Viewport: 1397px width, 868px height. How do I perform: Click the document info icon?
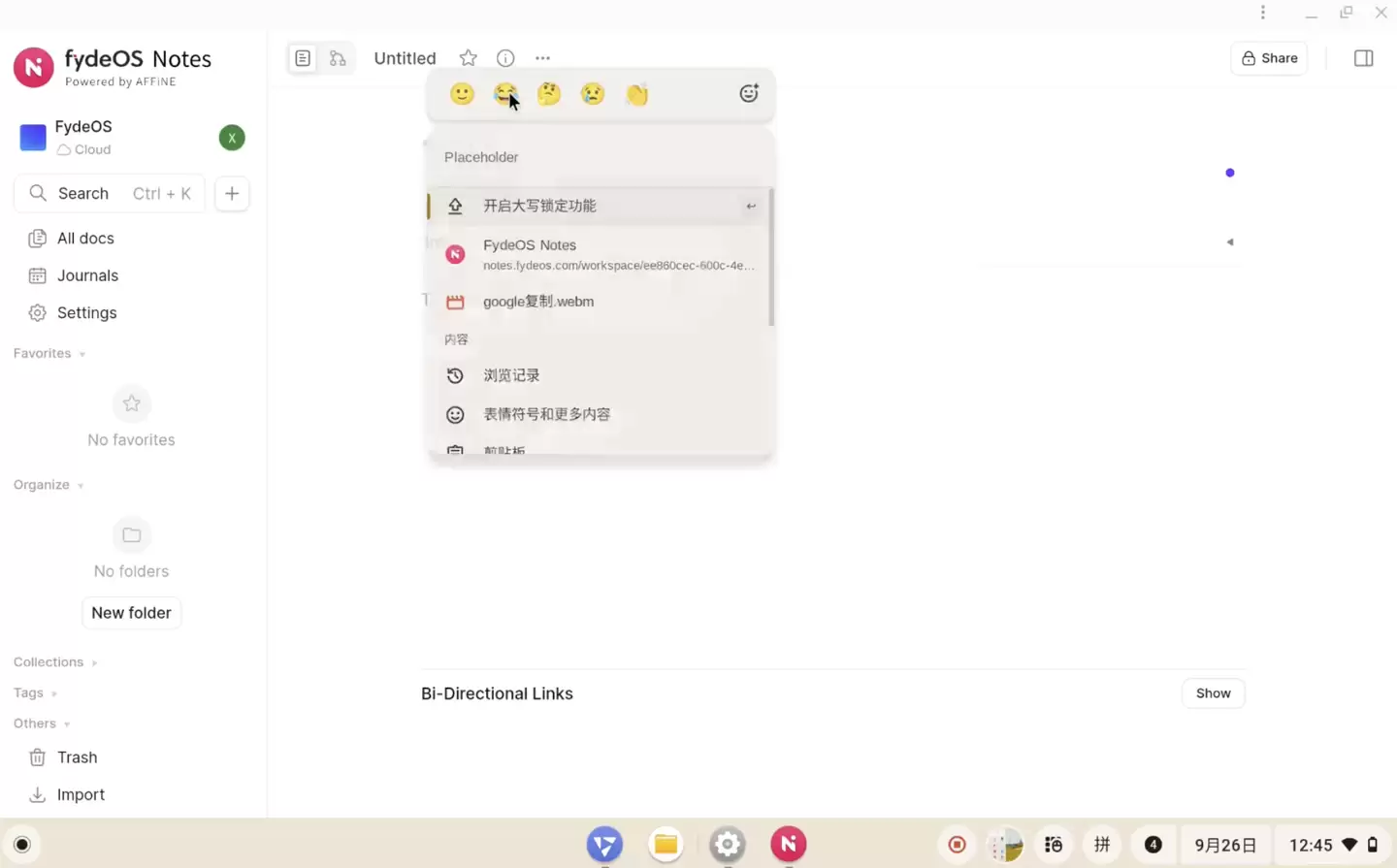click(504, 58)
